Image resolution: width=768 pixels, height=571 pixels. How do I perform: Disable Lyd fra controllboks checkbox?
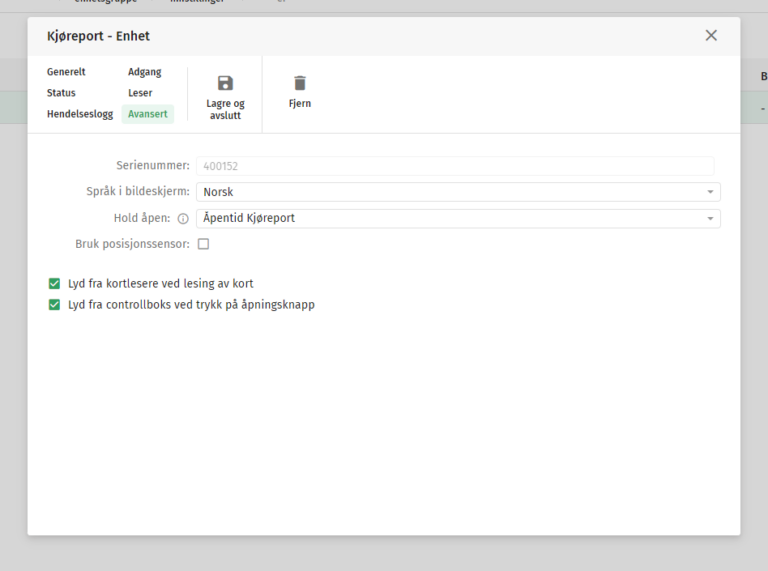click(55, 305)
